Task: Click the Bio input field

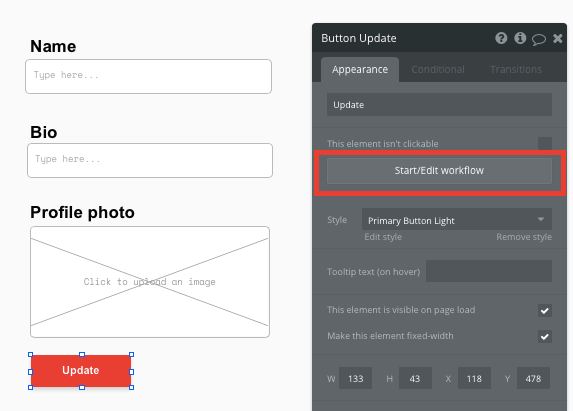Action: point(150,160)
